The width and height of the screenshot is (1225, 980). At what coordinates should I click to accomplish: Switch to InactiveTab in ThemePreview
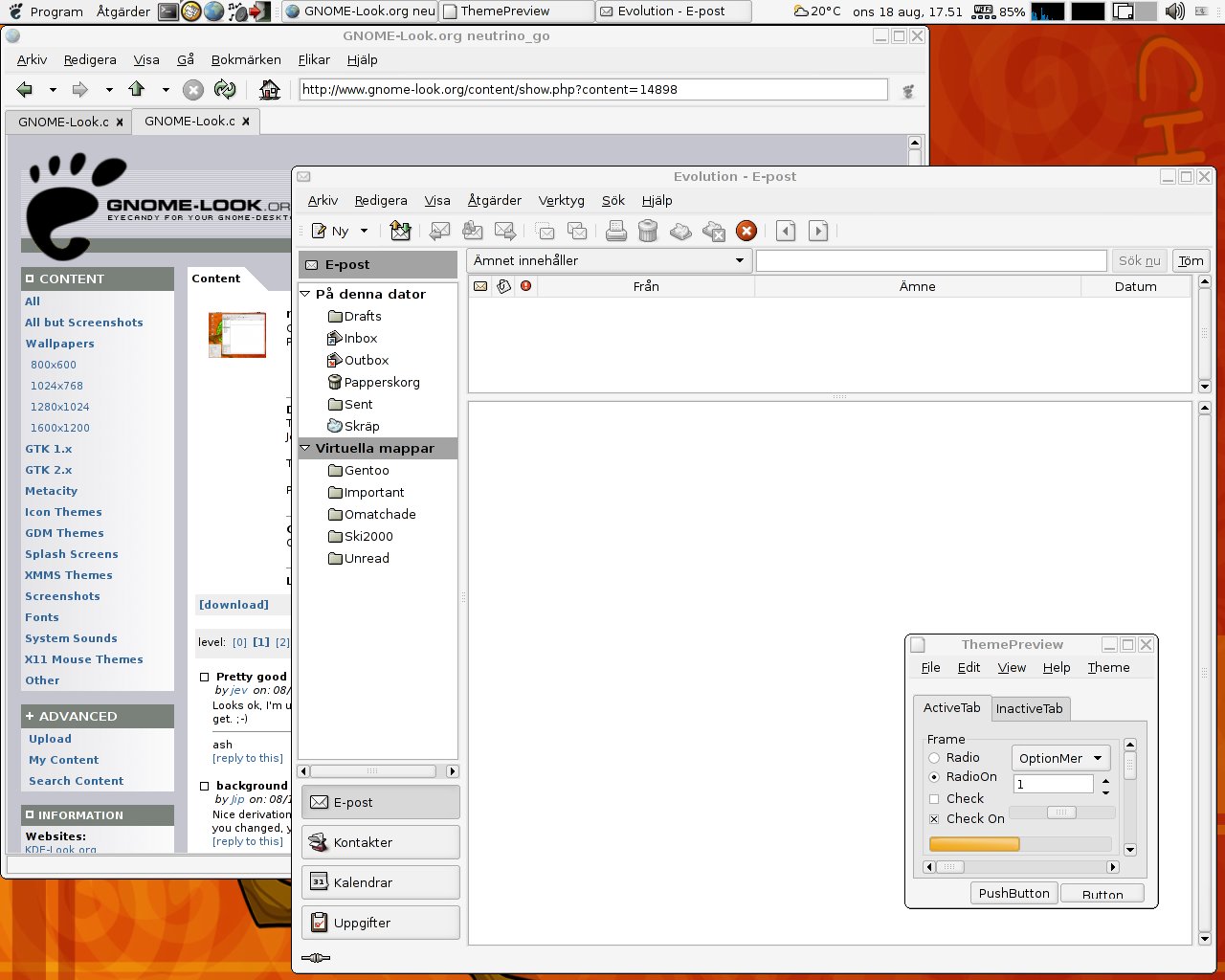(x=1029, y=708)
